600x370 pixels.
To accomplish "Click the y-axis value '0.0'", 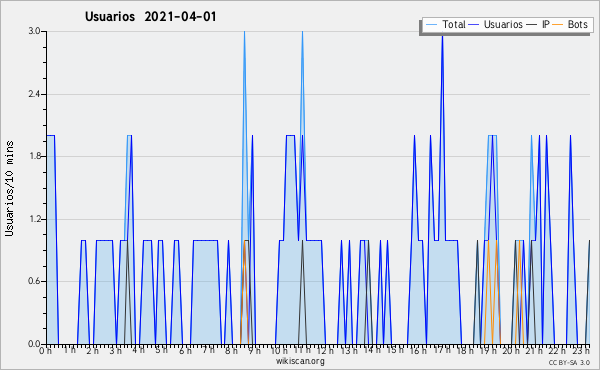I will pyautogui.click(x=35, y=344).
